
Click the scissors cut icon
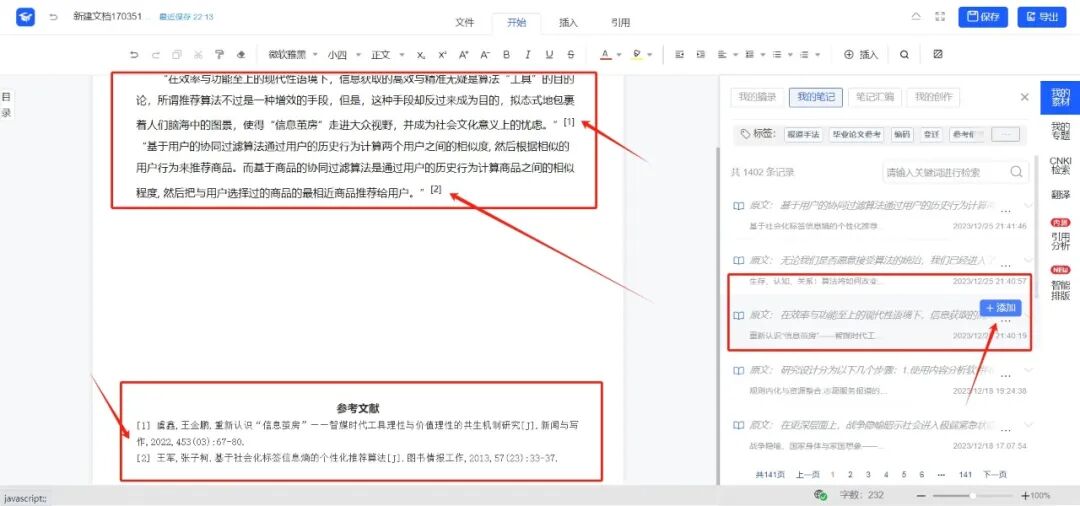[198, 54]
